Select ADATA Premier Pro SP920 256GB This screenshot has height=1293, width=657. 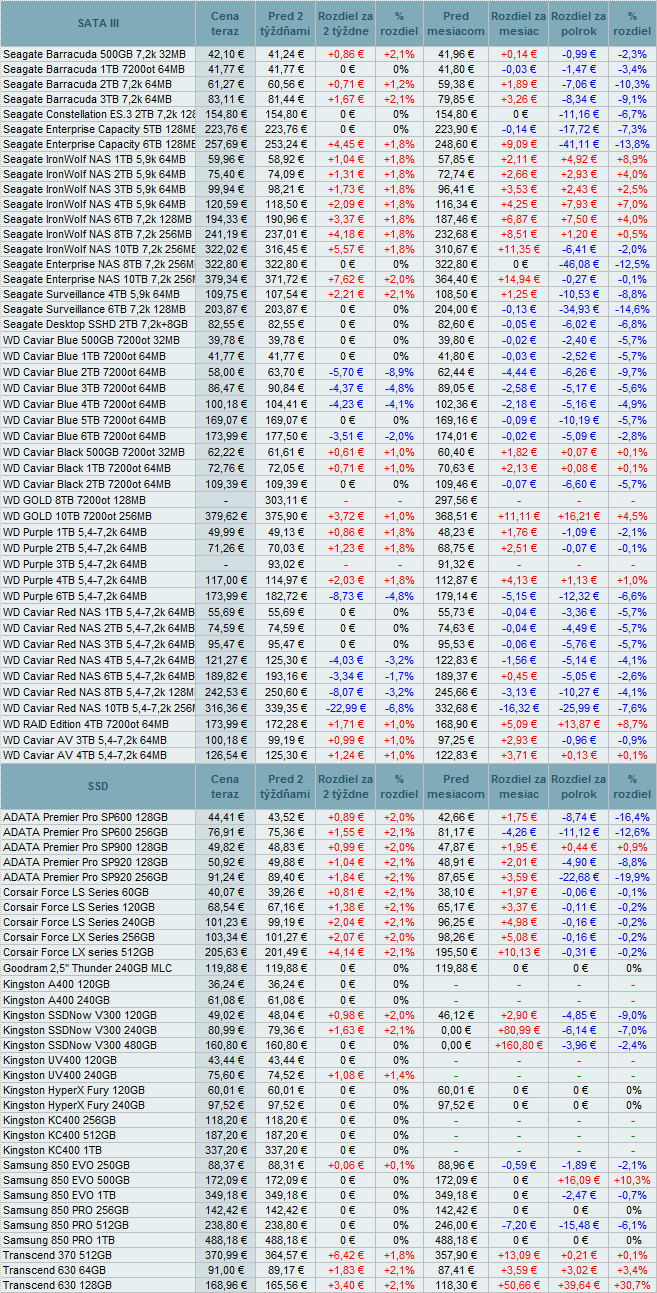click(x=86, y=877)
